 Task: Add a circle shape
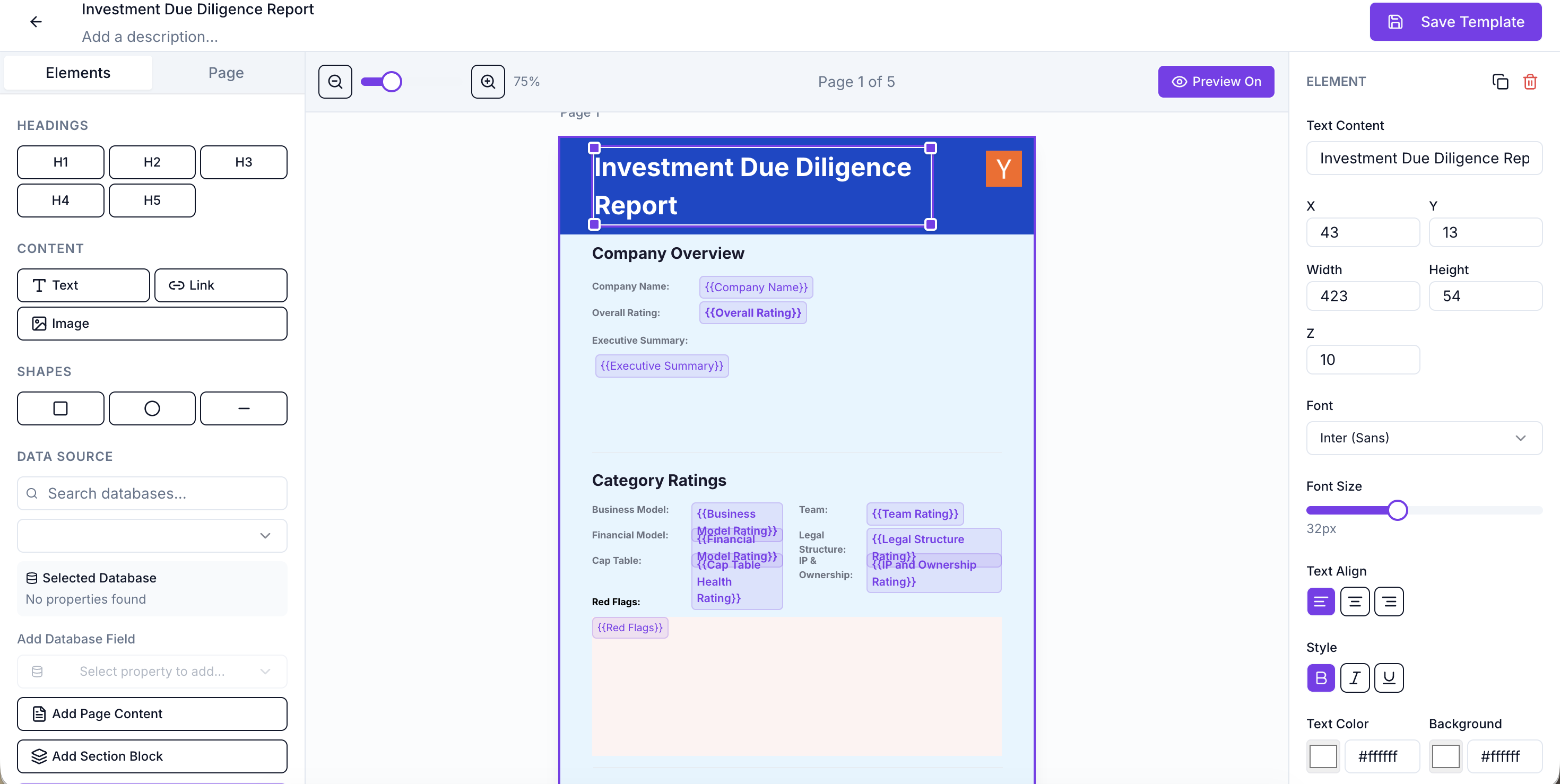pos(152,408)
